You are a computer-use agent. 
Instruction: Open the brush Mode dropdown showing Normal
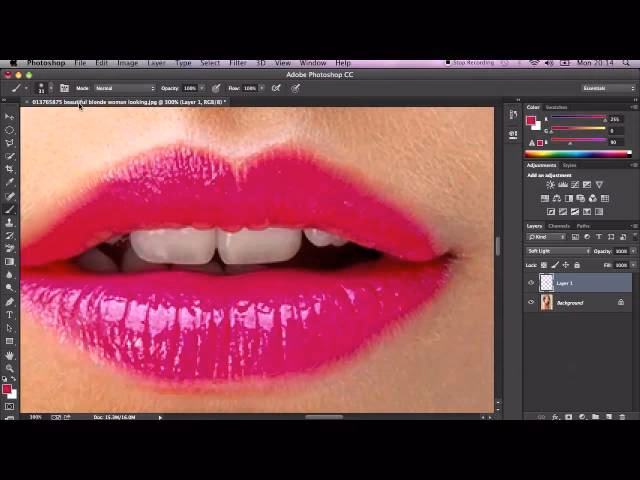pyautogui.click(x=125, y=88)
